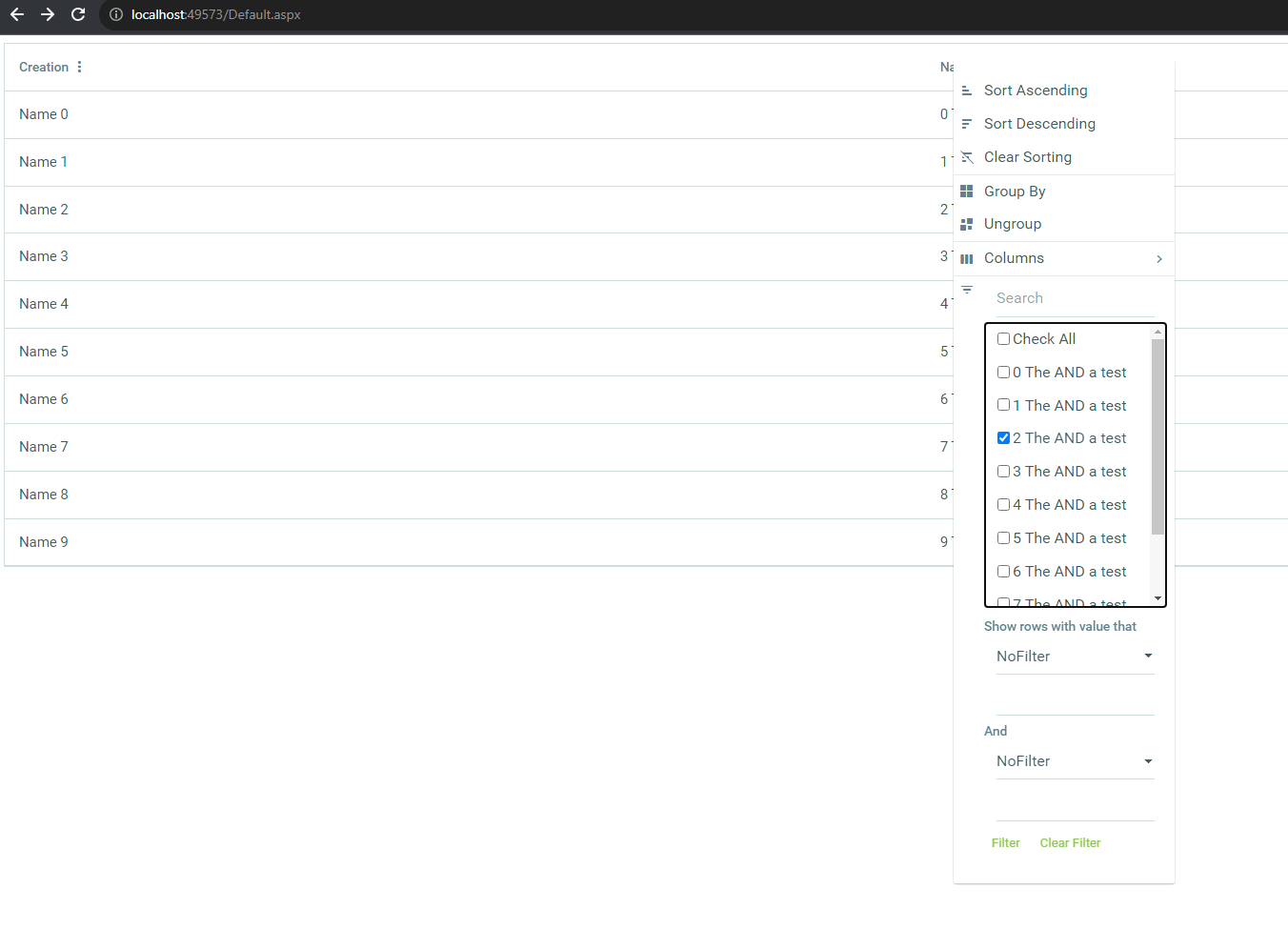Open the first NoFilter dropdown

click(x=1075, y=657)
